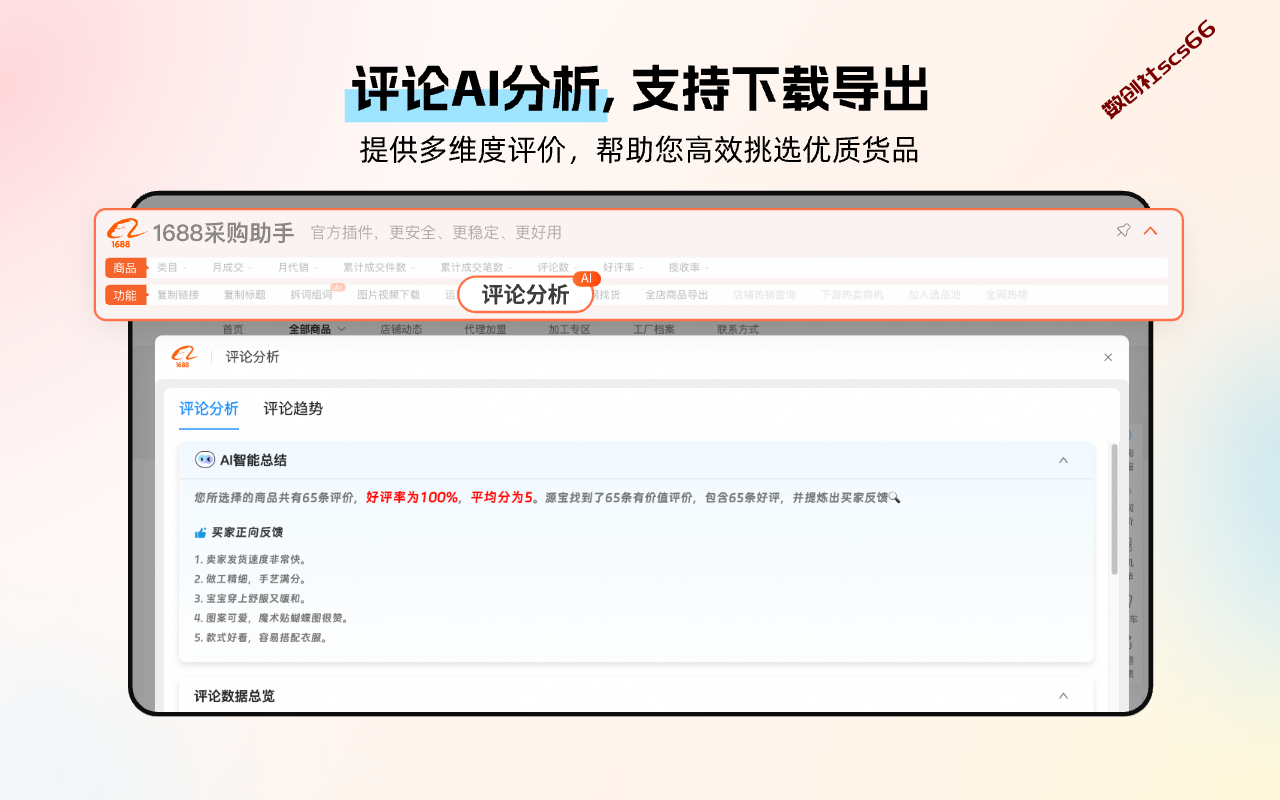Click 店铺热销查询 function
1280x800 pixels.
click(x=764, y=295)
